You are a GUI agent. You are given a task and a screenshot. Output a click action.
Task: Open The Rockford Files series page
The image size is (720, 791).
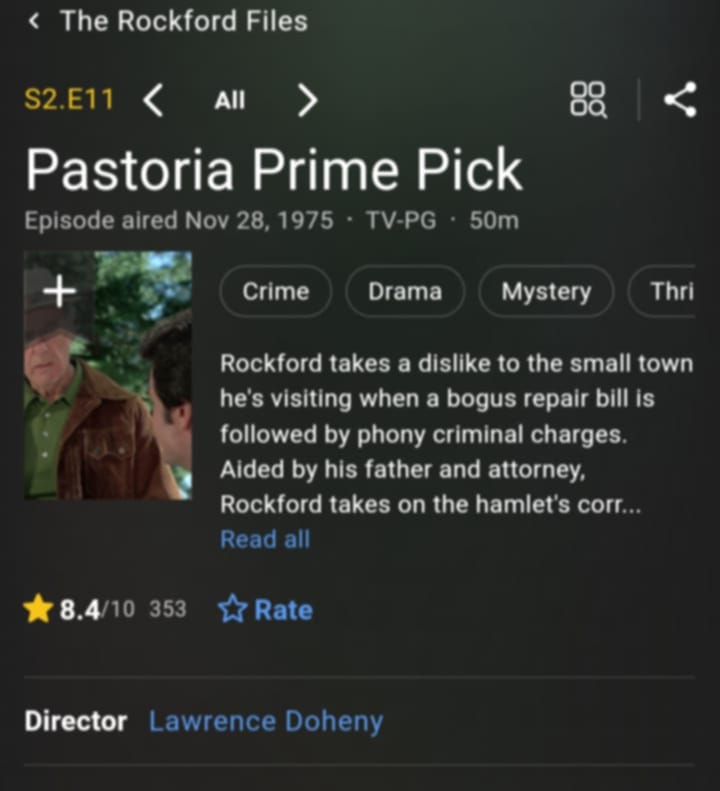[184, 21]
